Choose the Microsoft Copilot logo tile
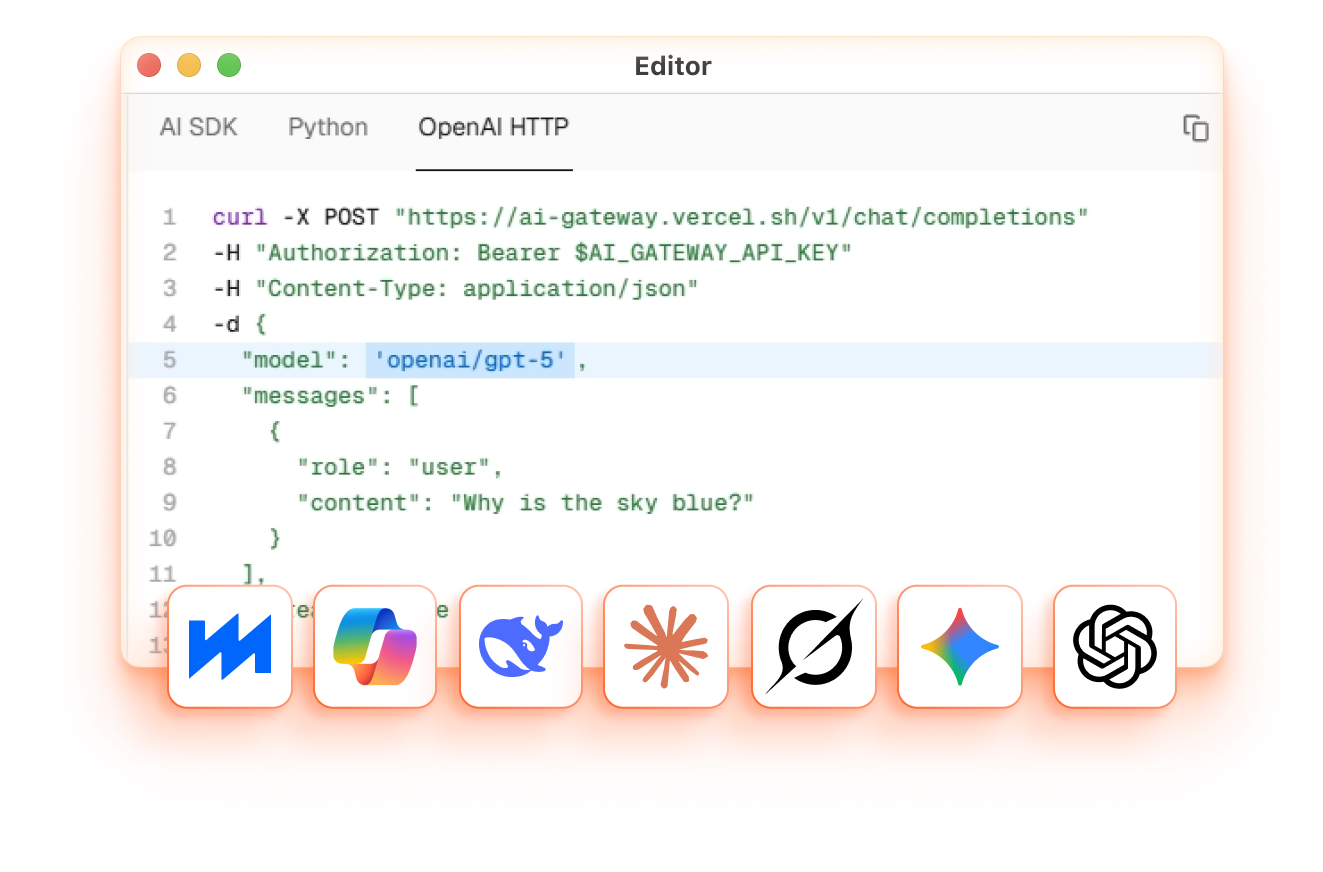Viewport: 1323px width, 872px height. (375, 647)
